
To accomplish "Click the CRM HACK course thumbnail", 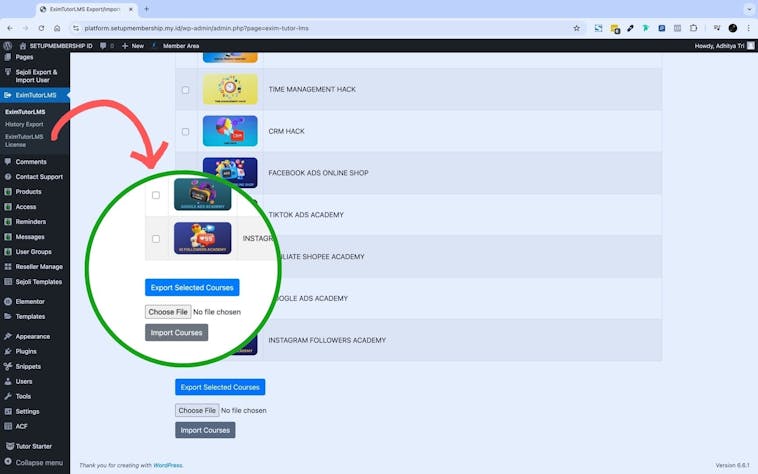I will point(230,131).
